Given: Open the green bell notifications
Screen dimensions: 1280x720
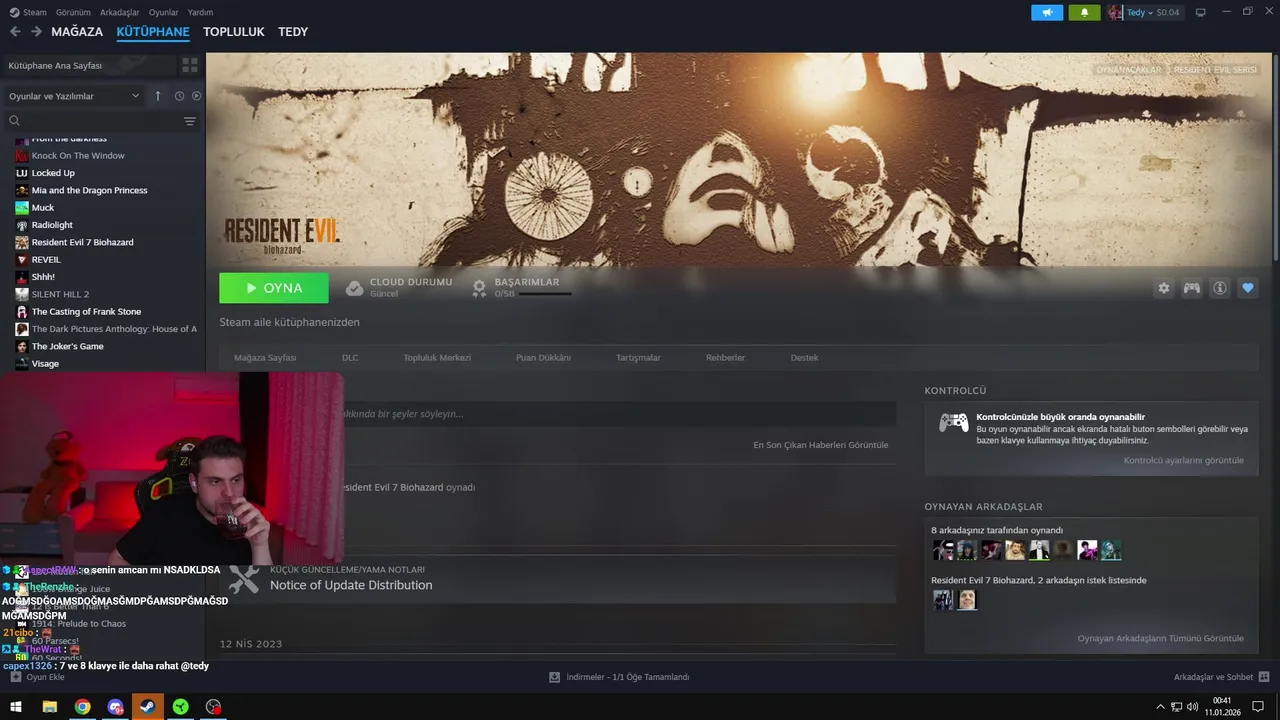Looking at the screenshot, I should tap(1084, 12).
